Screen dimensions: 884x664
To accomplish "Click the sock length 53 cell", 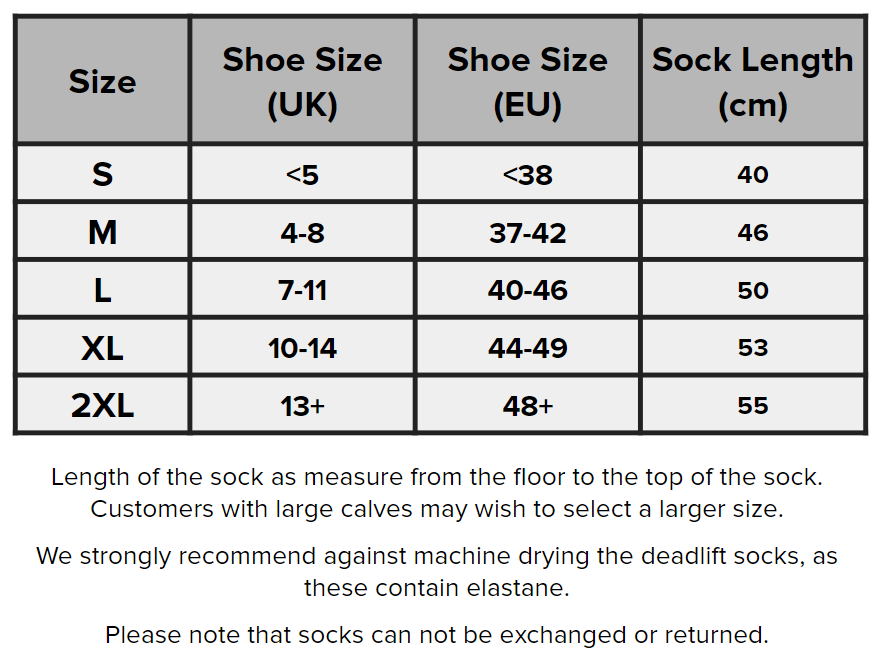I will 753,348.
